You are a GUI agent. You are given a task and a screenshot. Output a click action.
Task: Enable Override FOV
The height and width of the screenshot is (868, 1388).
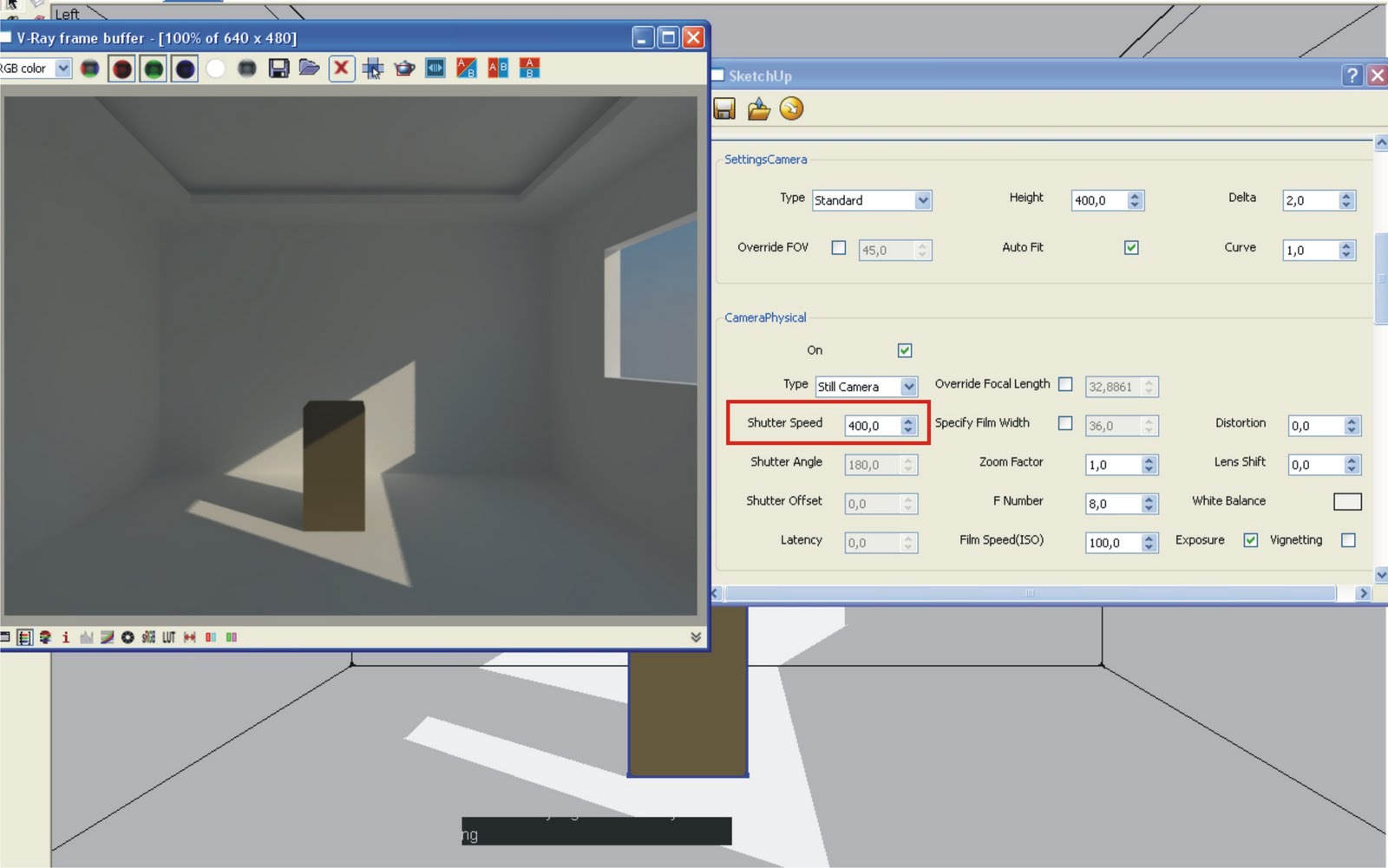point(838,247)
